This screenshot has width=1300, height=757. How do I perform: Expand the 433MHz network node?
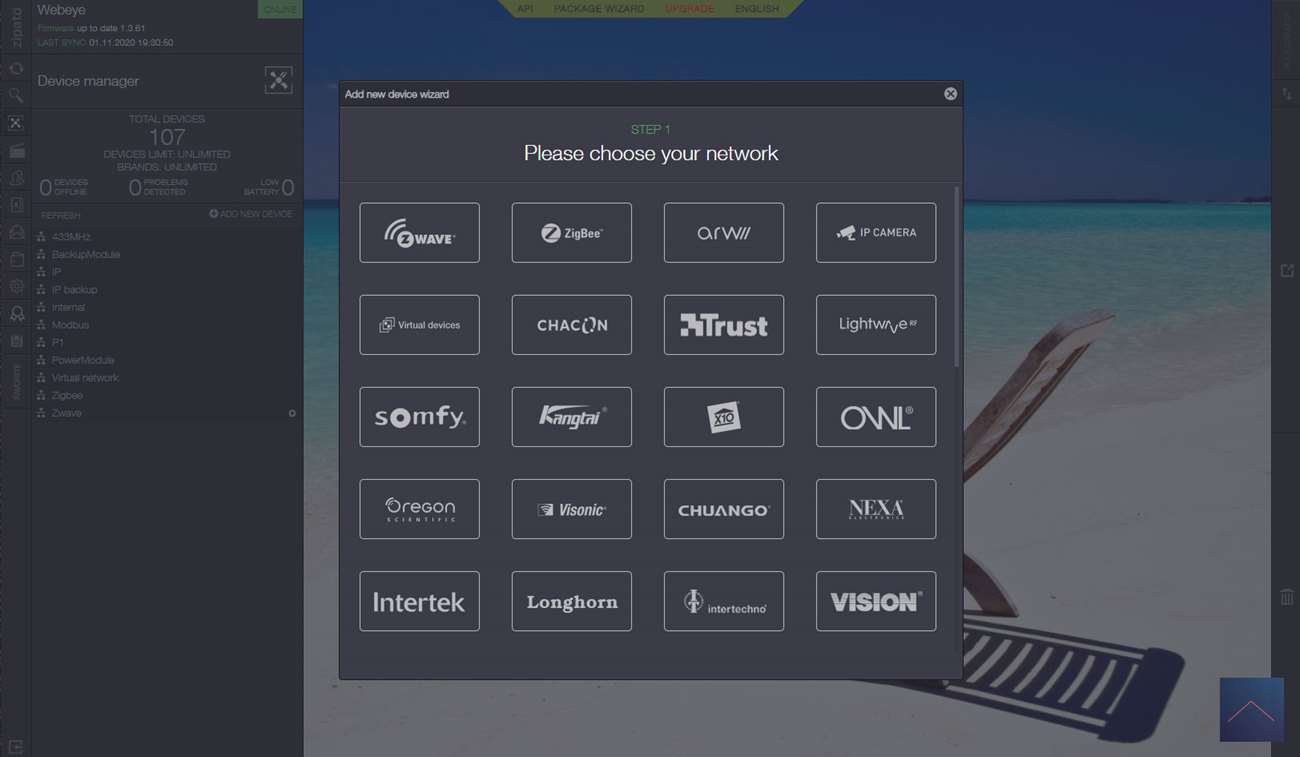tap(70, 237)
